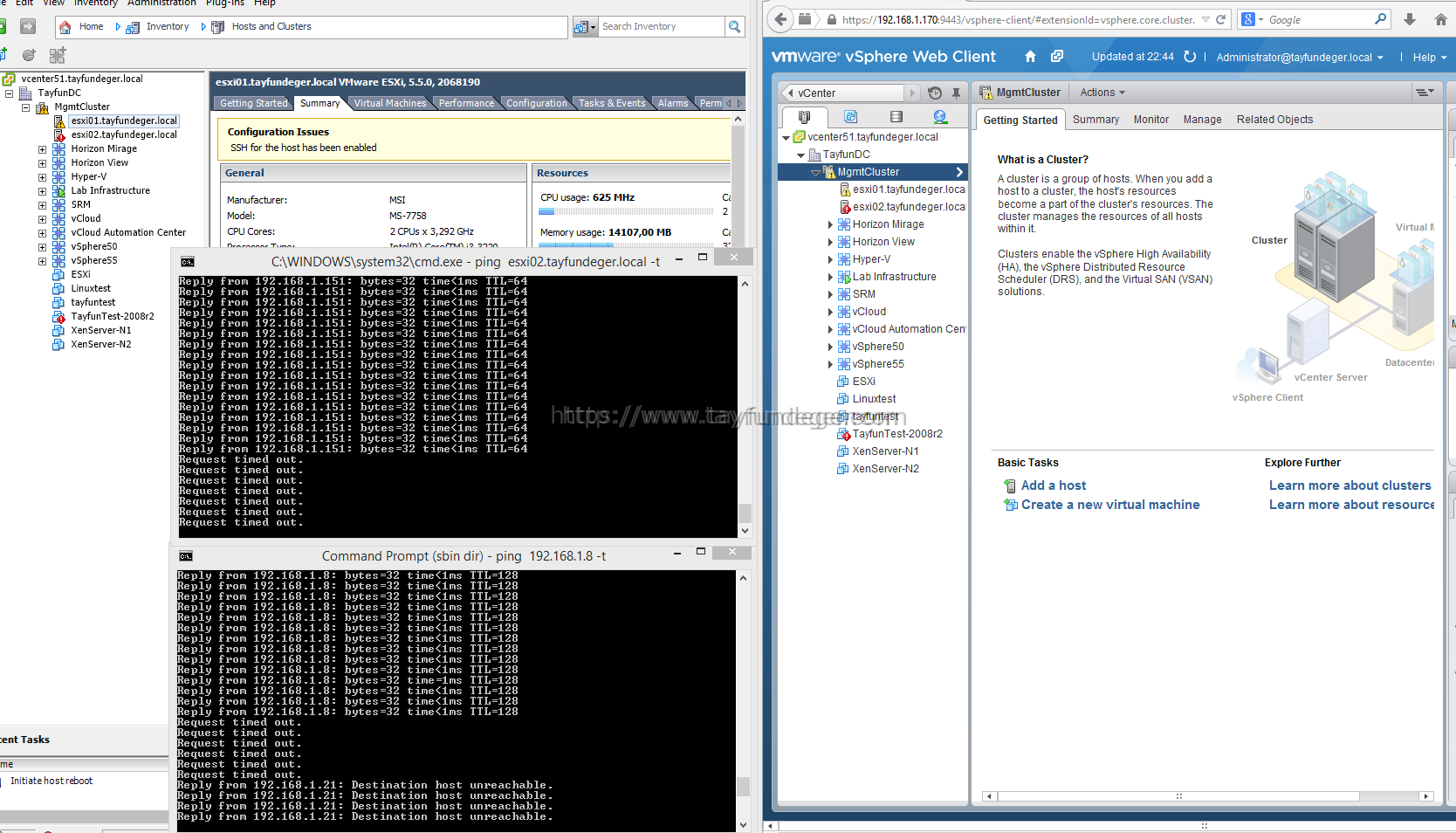1456x833 pixels.
Task: Click the Home icon in vSphere Web Client header
Action: pyautogui.click(x=1030, y=57)
